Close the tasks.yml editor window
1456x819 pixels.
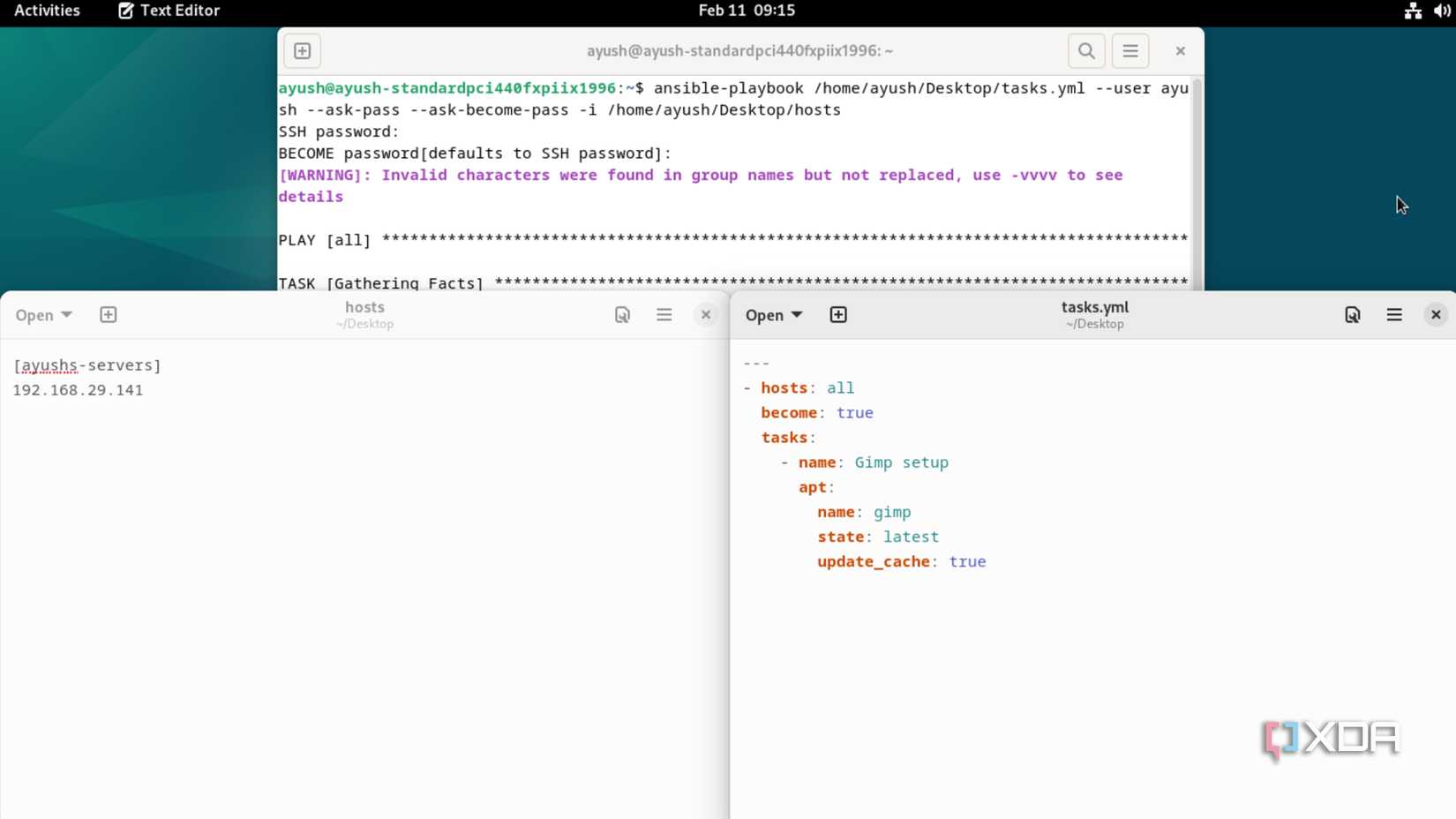click(1436, 315)
